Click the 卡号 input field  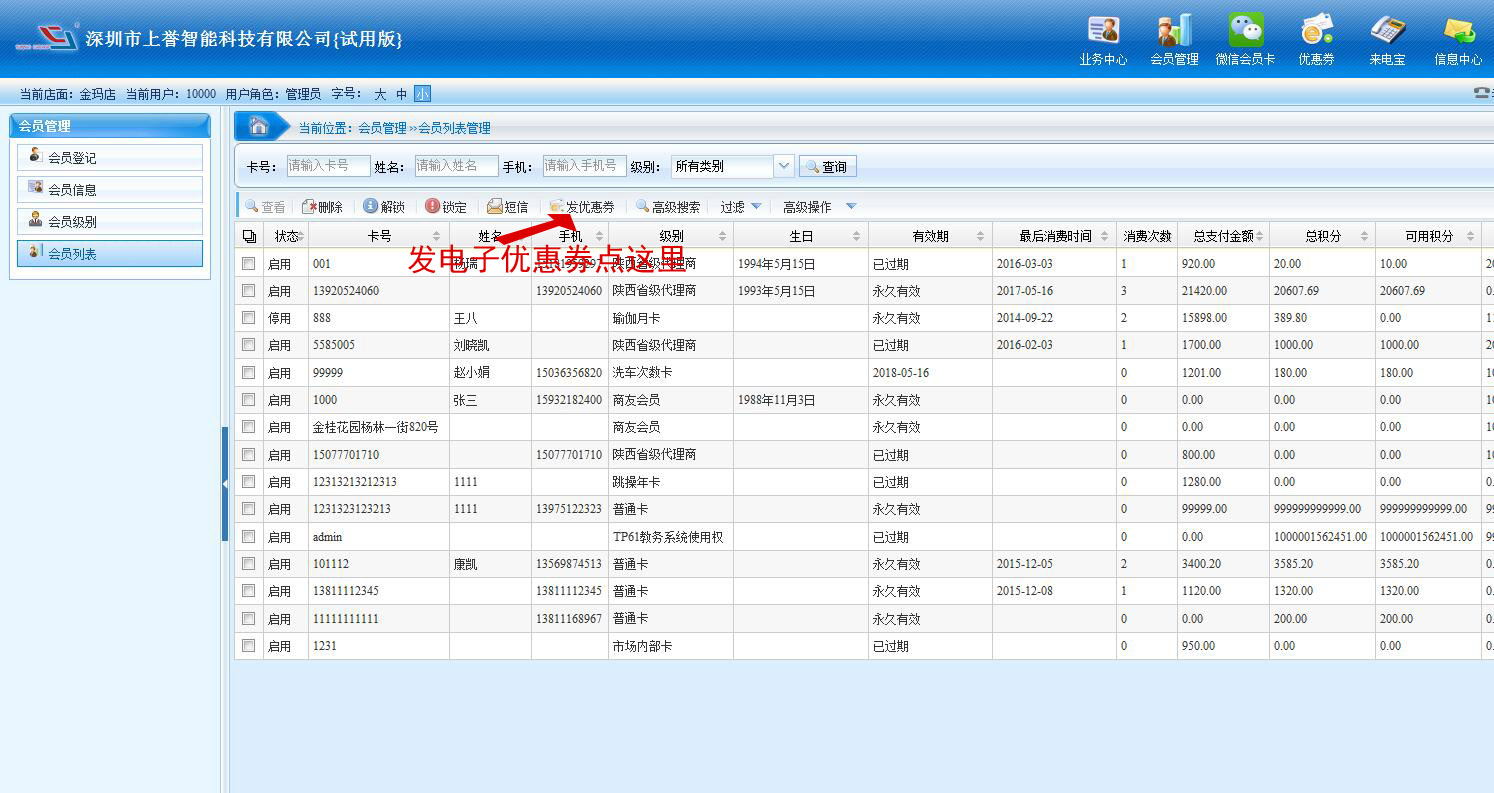[327, 166]
